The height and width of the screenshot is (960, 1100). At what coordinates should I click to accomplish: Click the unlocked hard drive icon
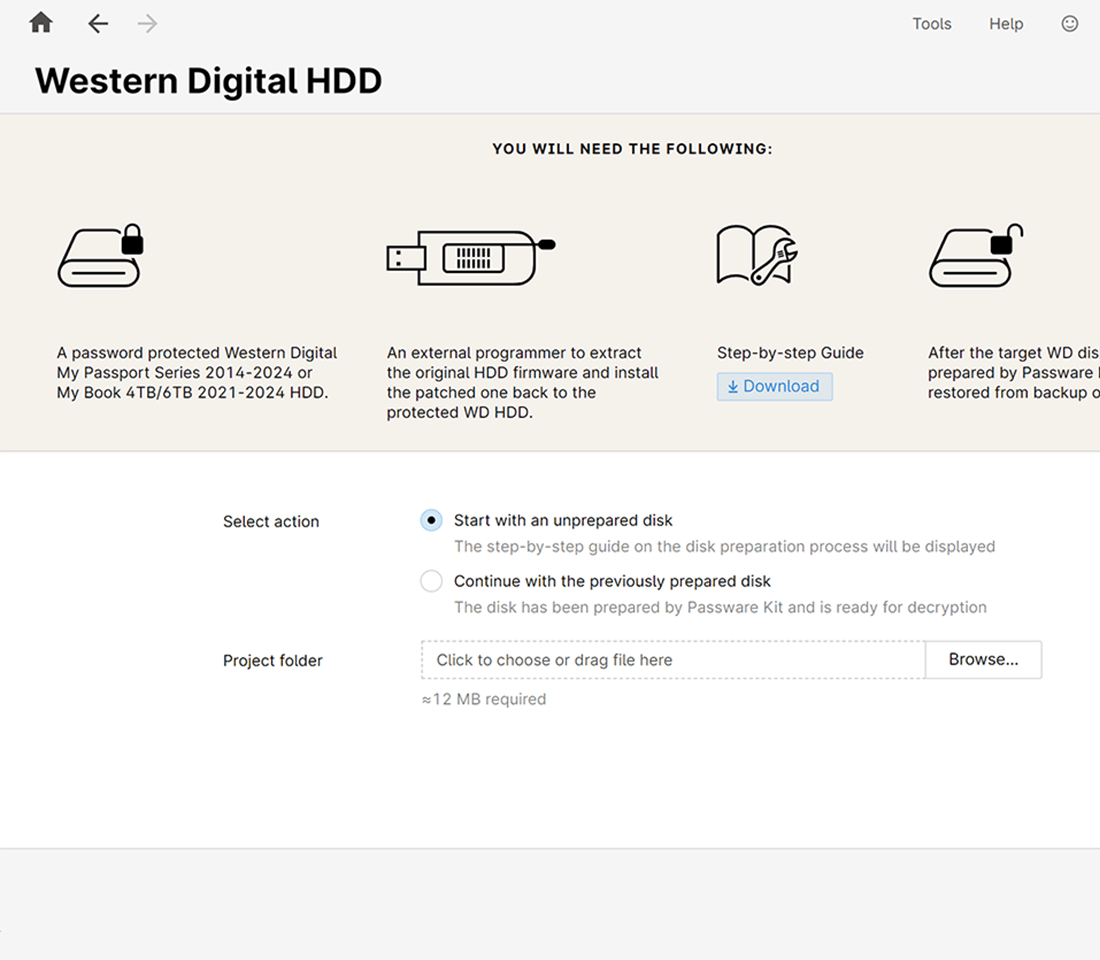point(976,255)
